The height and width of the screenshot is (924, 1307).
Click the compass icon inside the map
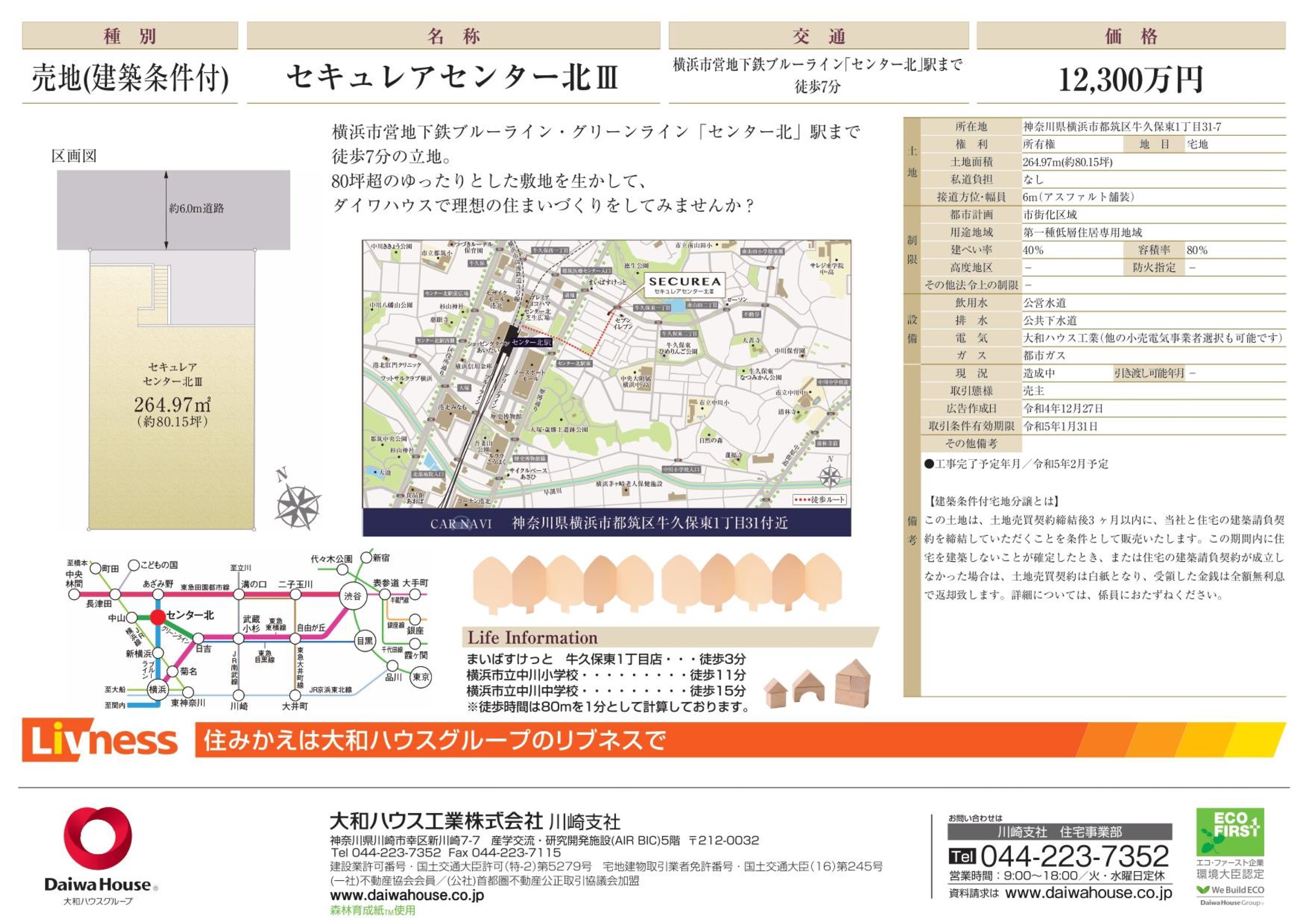(830, 476)
